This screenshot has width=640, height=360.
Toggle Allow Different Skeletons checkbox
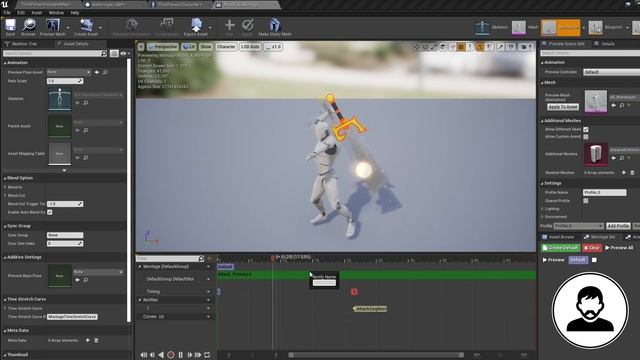tap(586, 129)
